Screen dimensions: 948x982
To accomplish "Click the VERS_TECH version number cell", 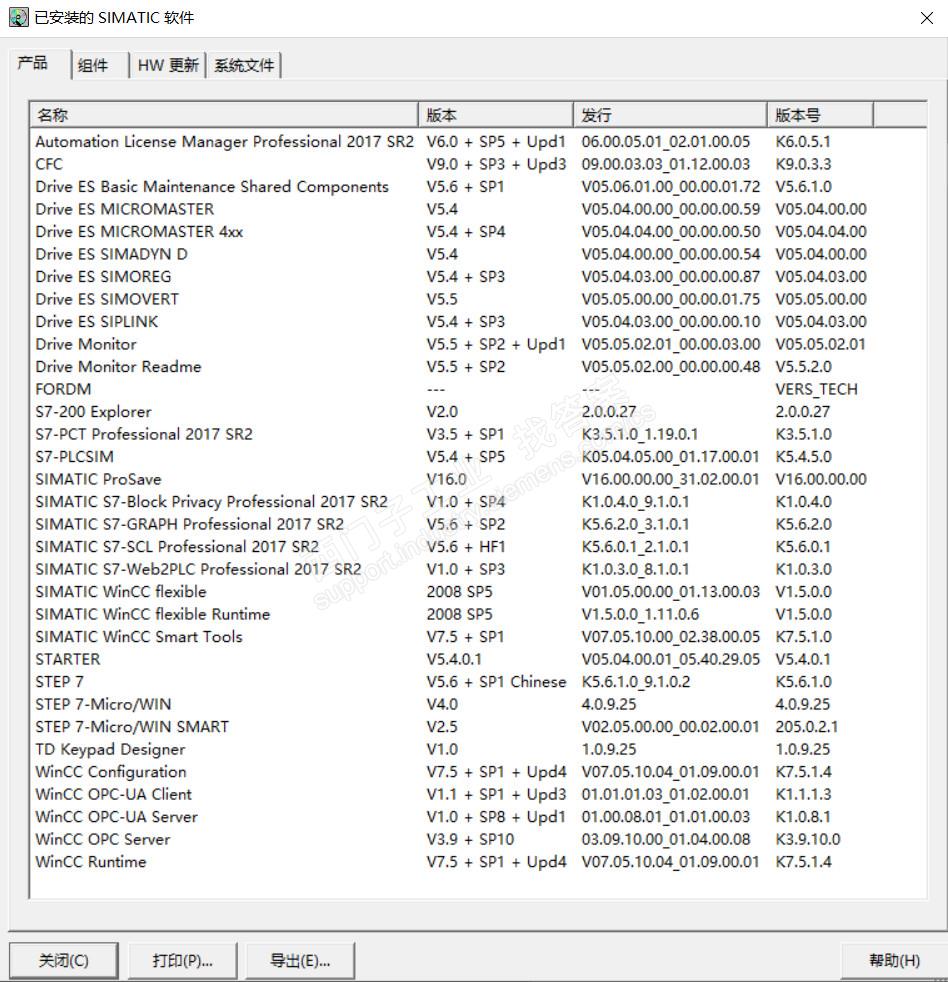I will pyautogui.click(x=816, y=390).
